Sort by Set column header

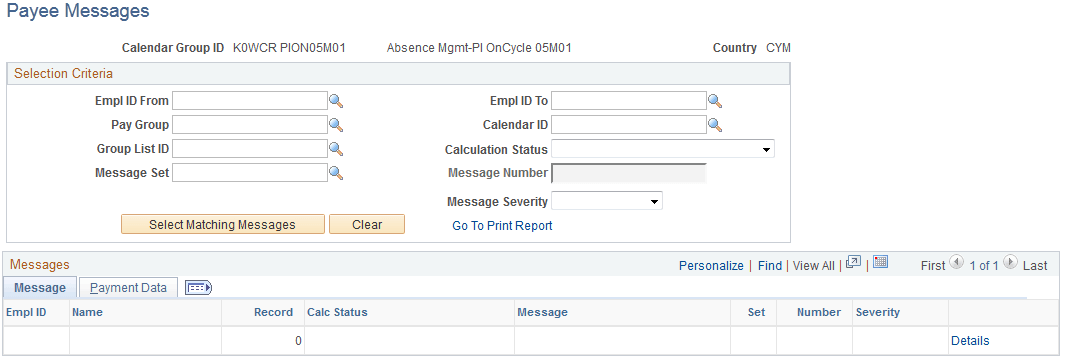pos(757,312)
